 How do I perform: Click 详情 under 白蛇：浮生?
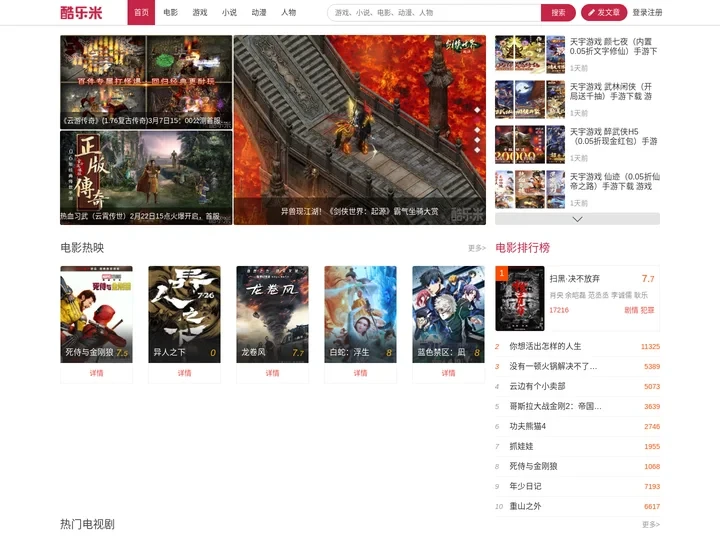[x=360, y=373]
